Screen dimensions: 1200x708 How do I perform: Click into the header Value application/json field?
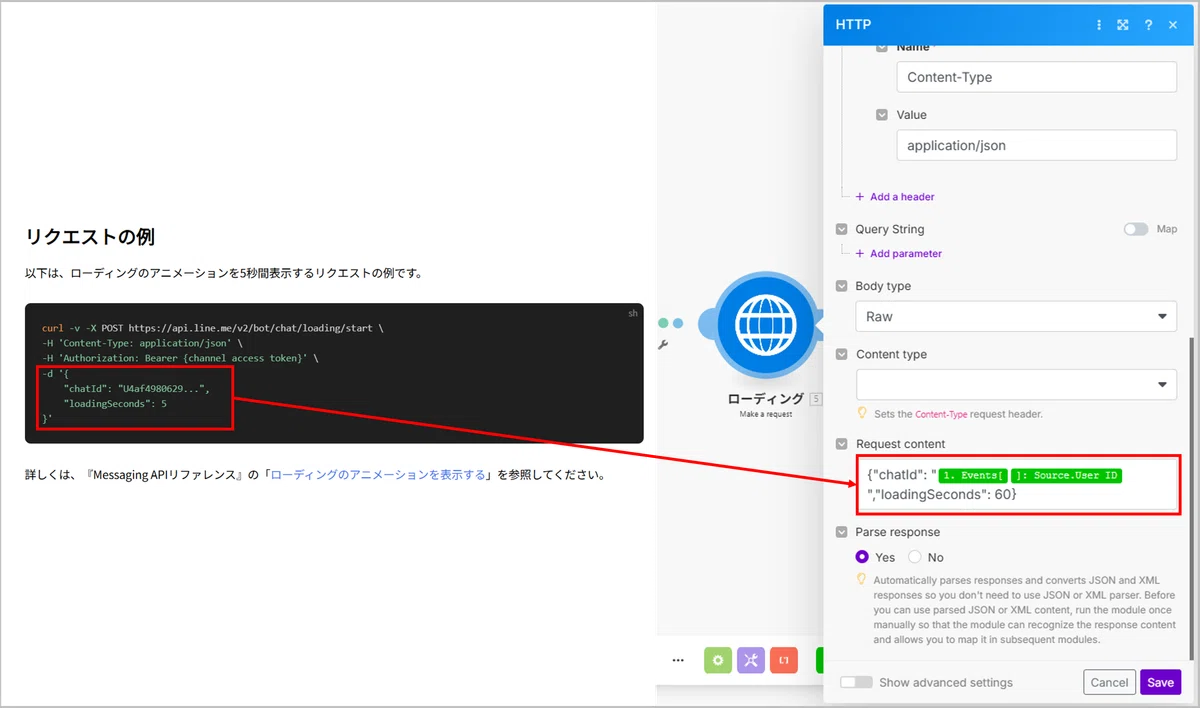[1036, 145]
